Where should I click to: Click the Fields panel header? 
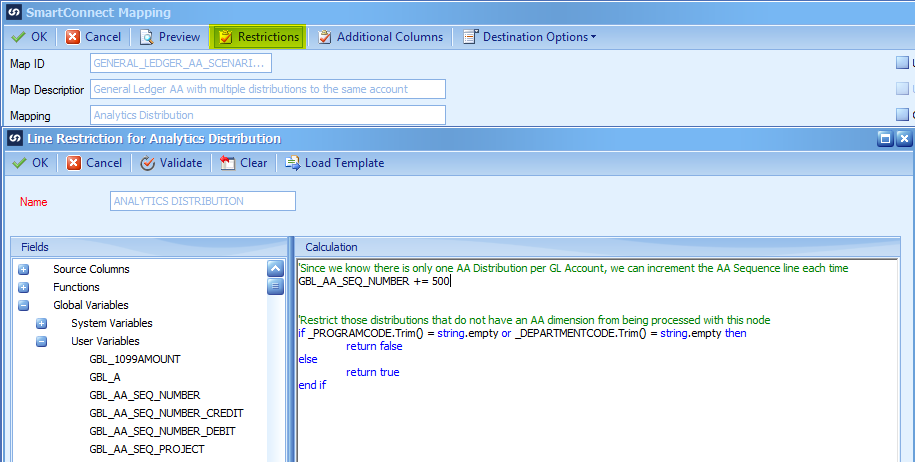tap(149, 247)
